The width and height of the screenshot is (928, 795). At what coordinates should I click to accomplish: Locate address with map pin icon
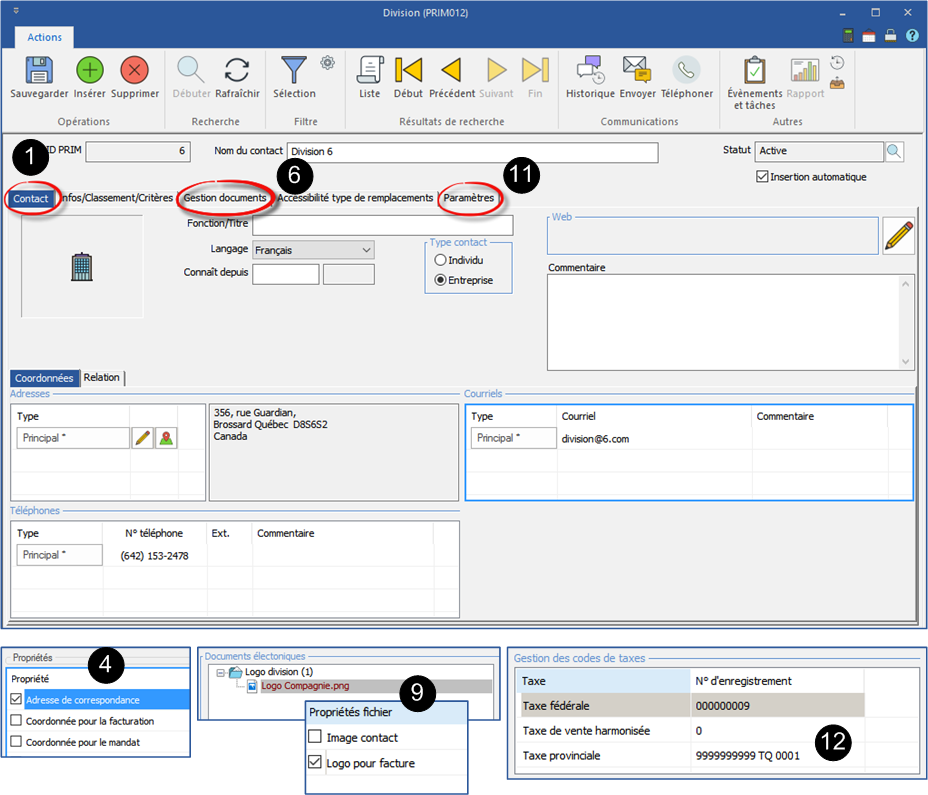(166, 438)
